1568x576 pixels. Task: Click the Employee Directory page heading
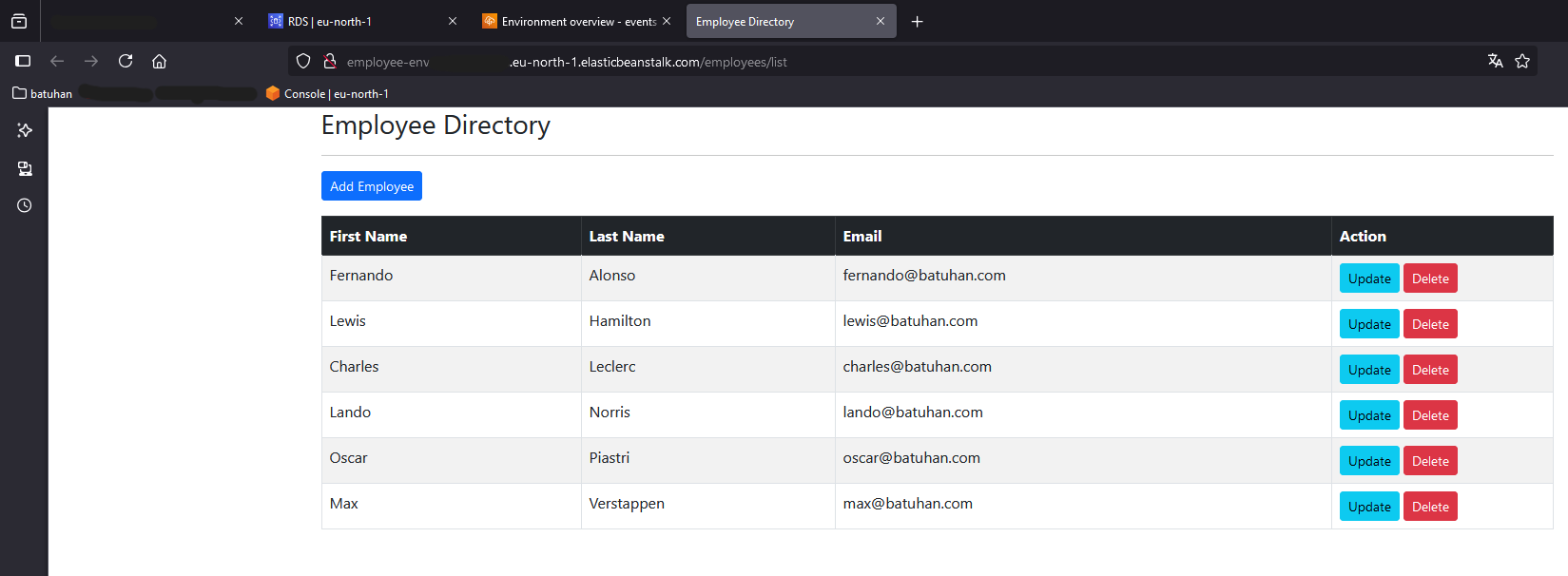pyautogui.click(x=436, y=125)
